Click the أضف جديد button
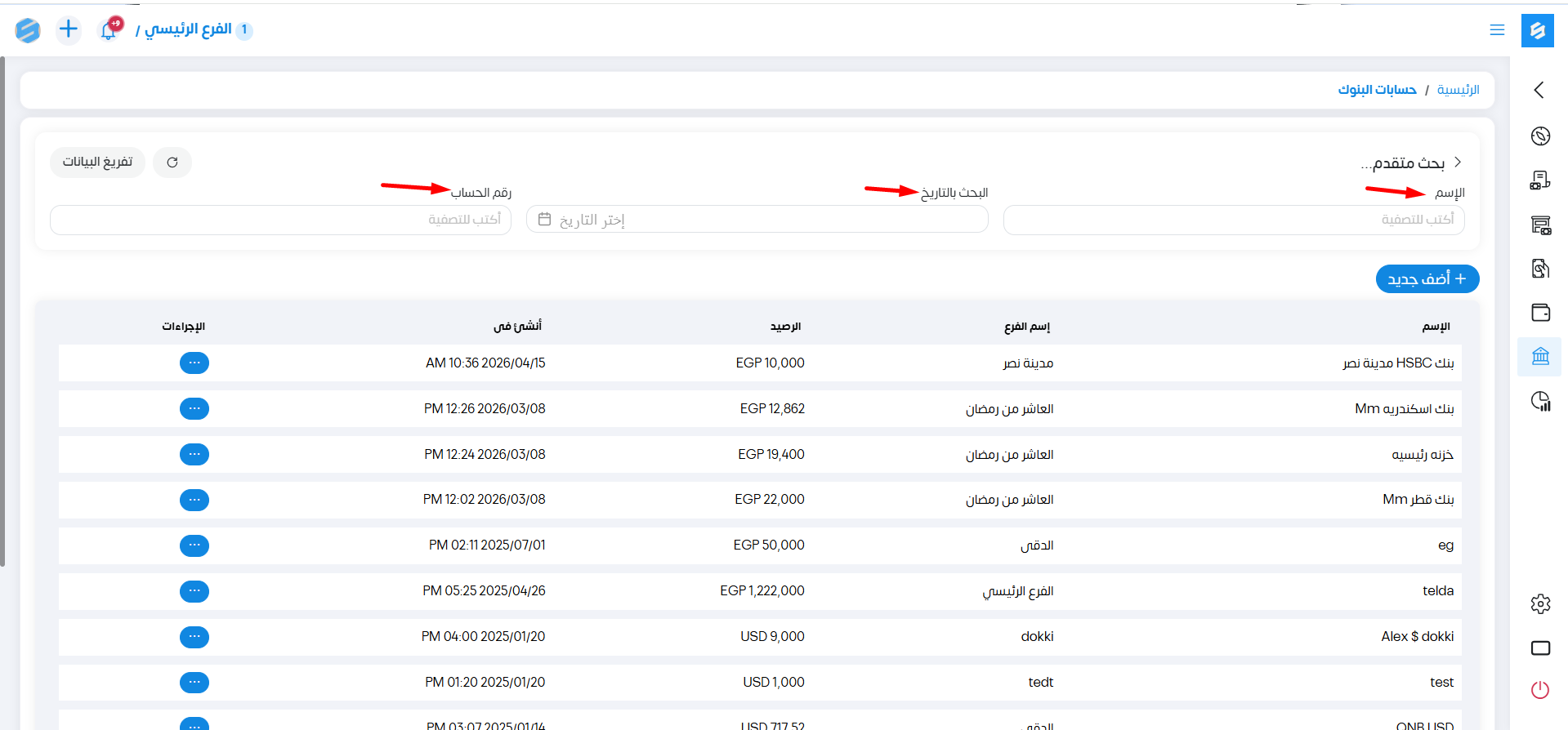Image resolution: width=1568 pixels, height=730 pixels. 1427,278
